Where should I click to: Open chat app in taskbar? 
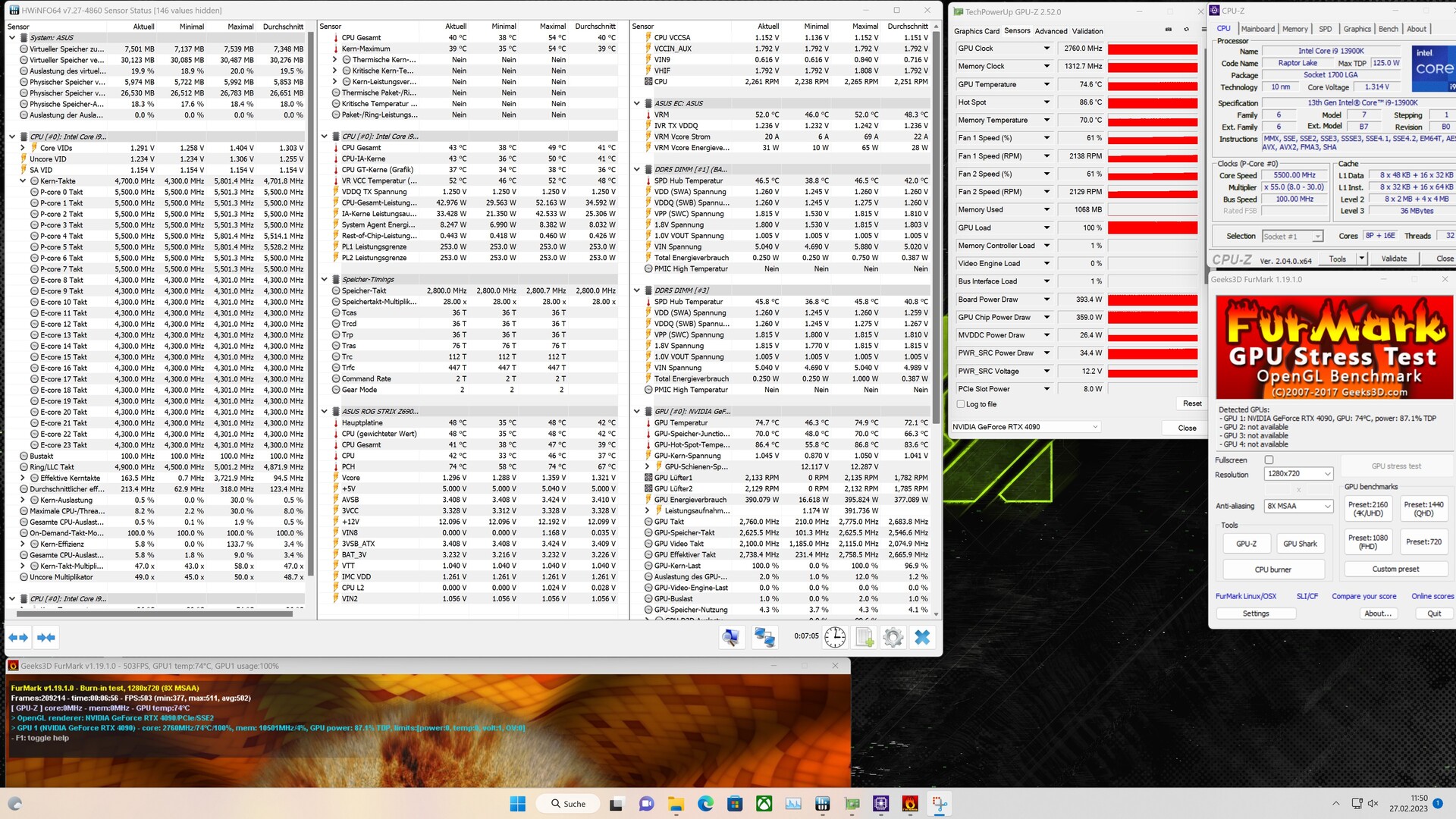pyautogui.click(x=646, y=804)
